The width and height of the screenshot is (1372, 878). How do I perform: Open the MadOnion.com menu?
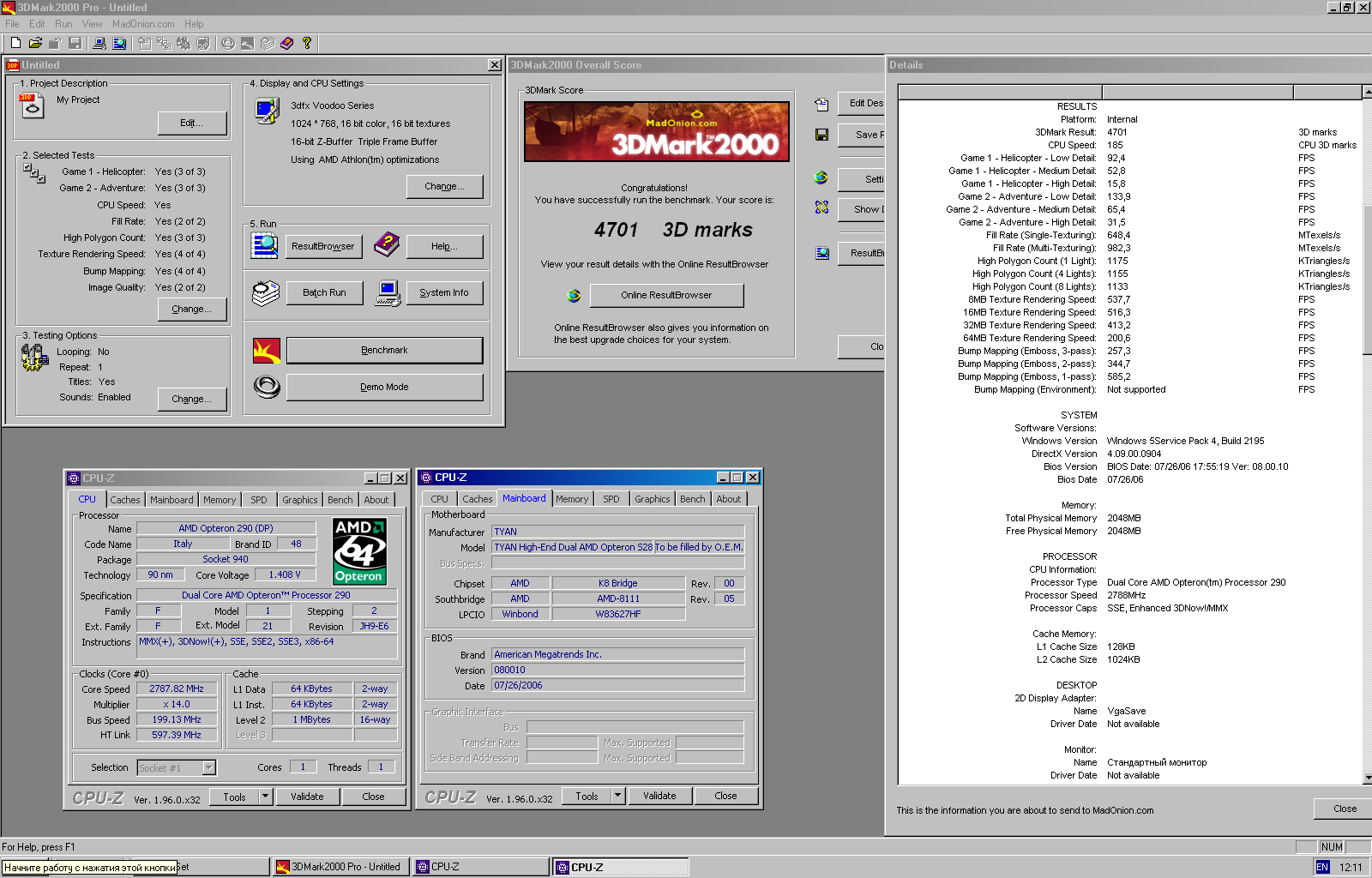tap(143, 24)
